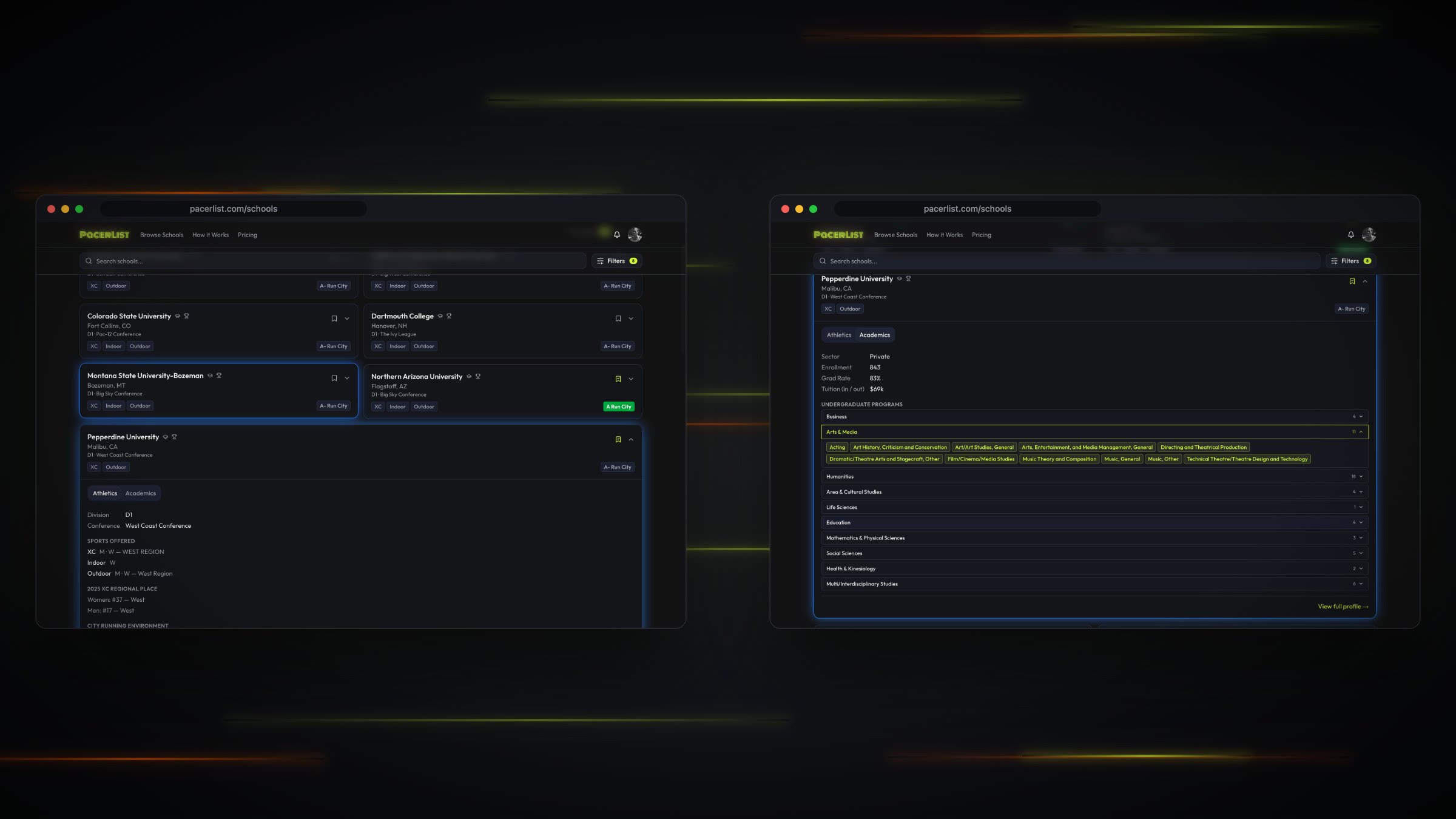Follow the View full profile link
This screenshot has height=819, width=1456.
click(1343, 607)
